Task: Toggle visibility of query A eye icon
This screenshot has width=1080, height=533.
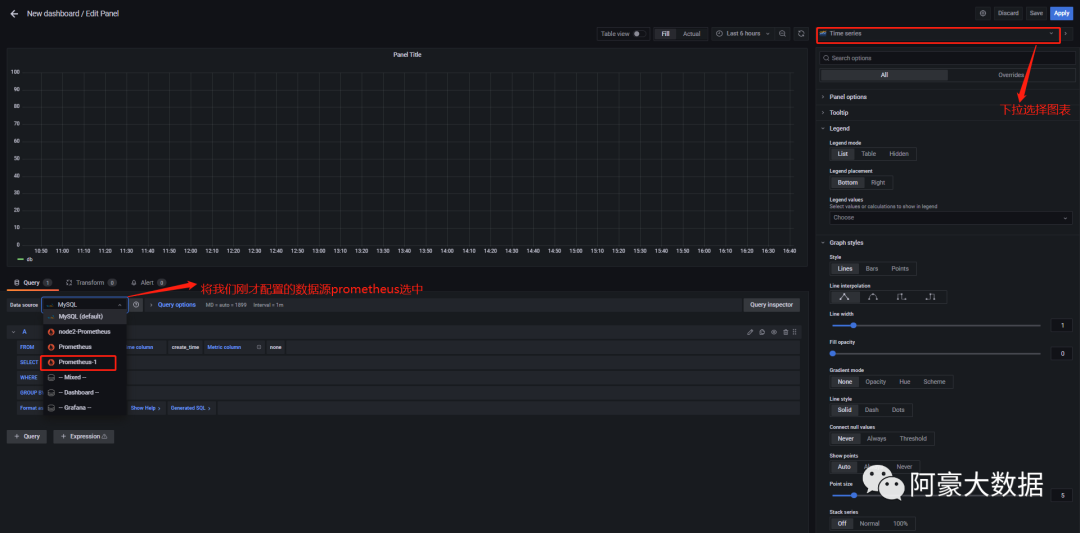Action: [773, 332]
